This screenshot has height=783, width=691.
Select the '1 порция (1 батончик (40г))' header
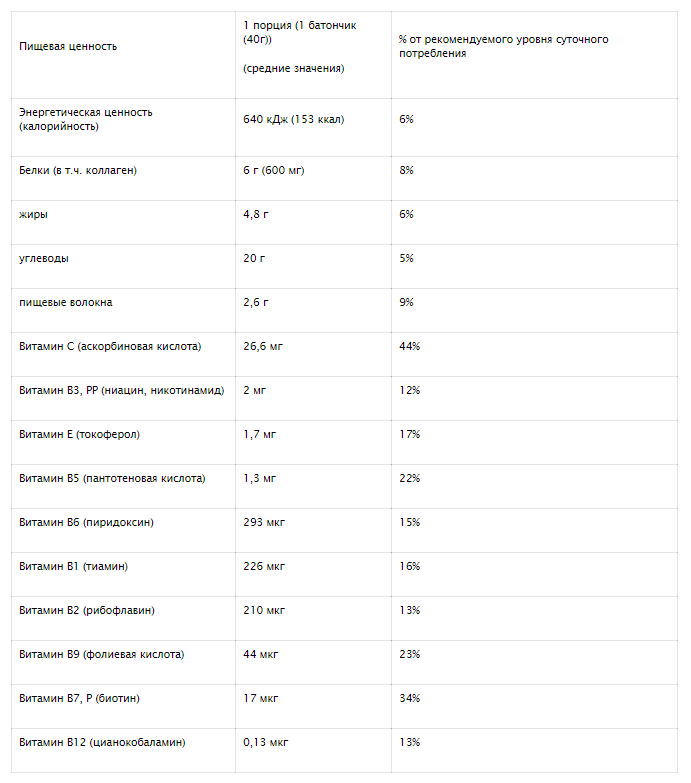pos(300,32)
